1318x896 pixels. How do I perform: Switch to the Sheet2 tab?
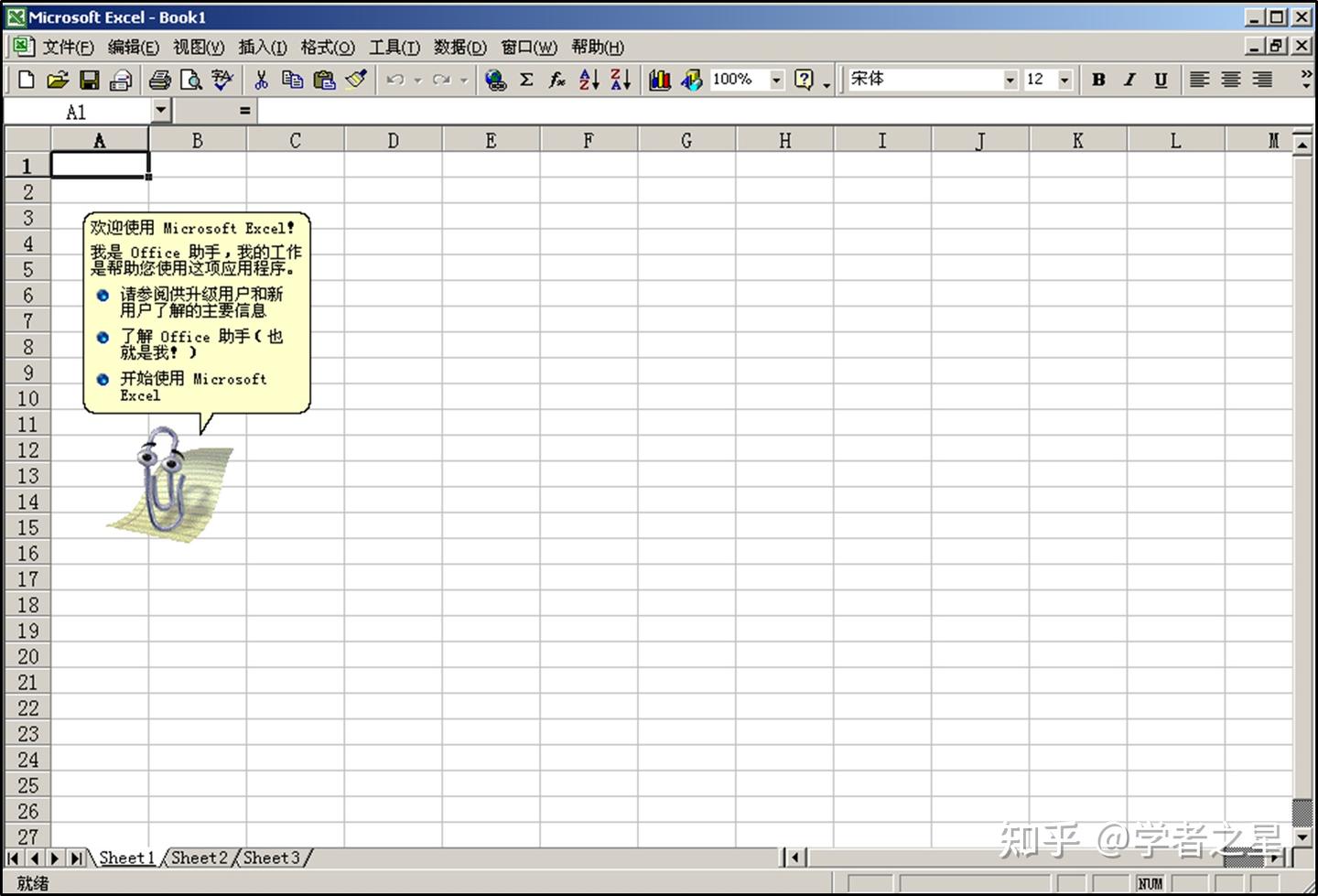click(198, 858)
